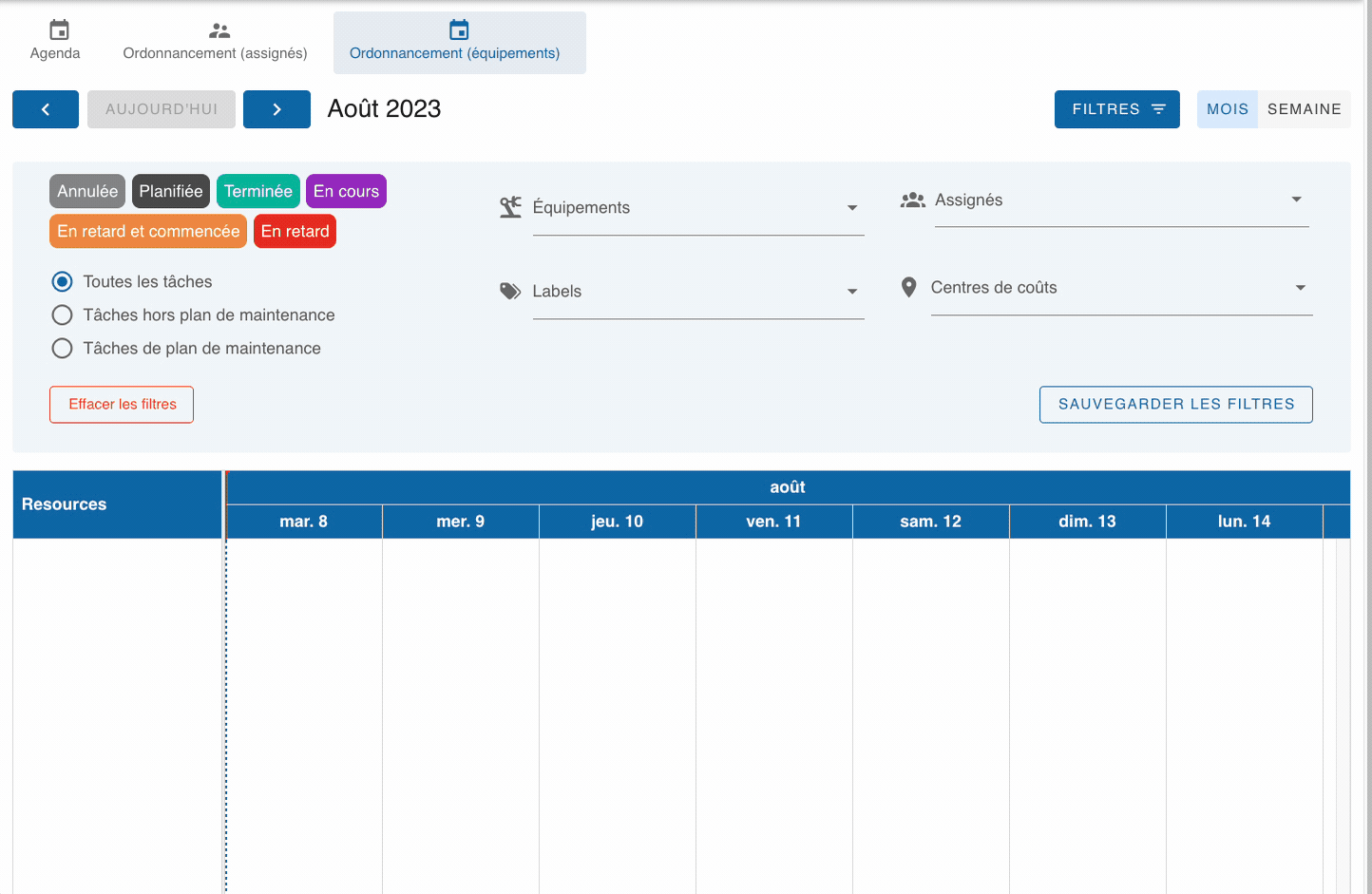Viewport: 1372px width, 894px height.
Task: Open the Assignés dropdown list
Action: tap(1296, 200)
